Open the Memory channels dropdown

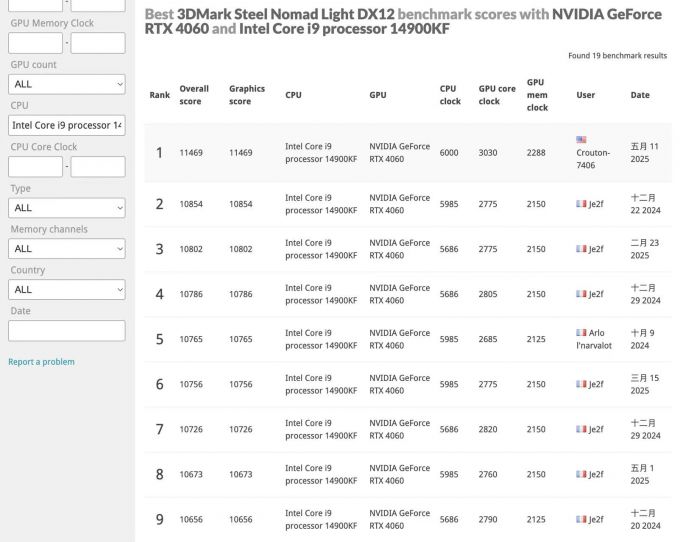(67, 248)
